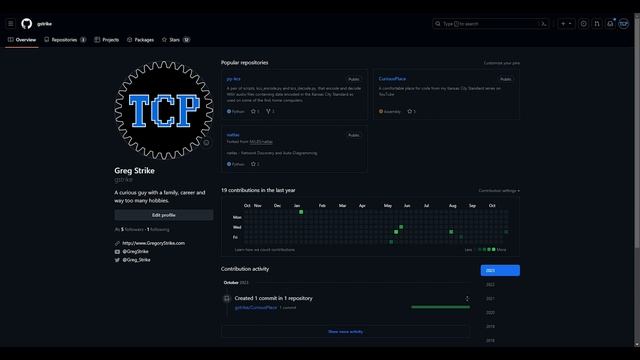Open the hamburger global navigation menu
Image resolution: width=640 pixels, height=360 pixels.
point(11,24)
